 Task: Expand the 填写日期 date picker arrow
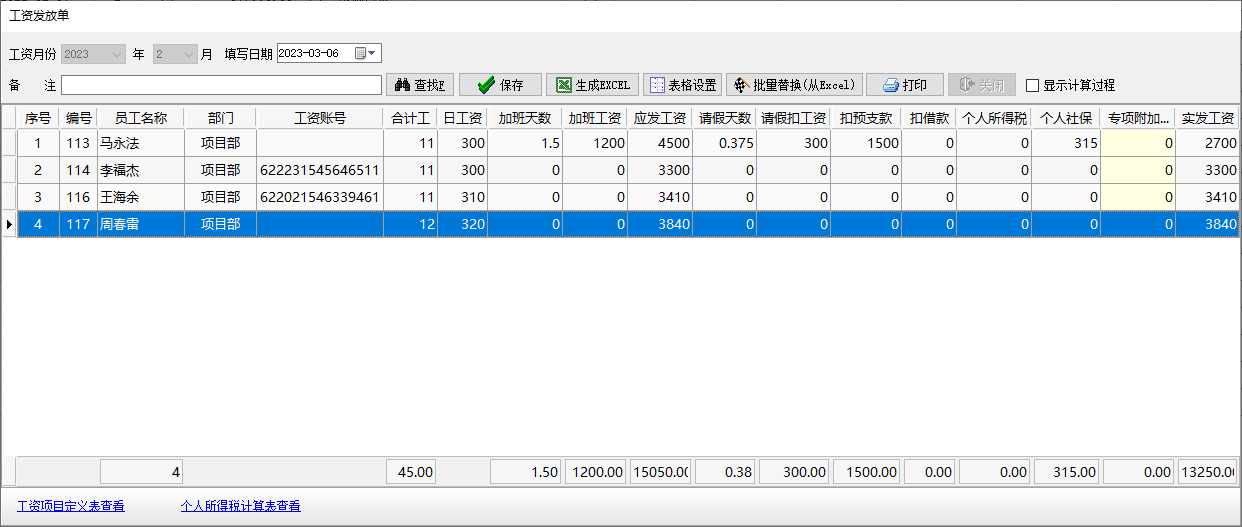(373, 54)
